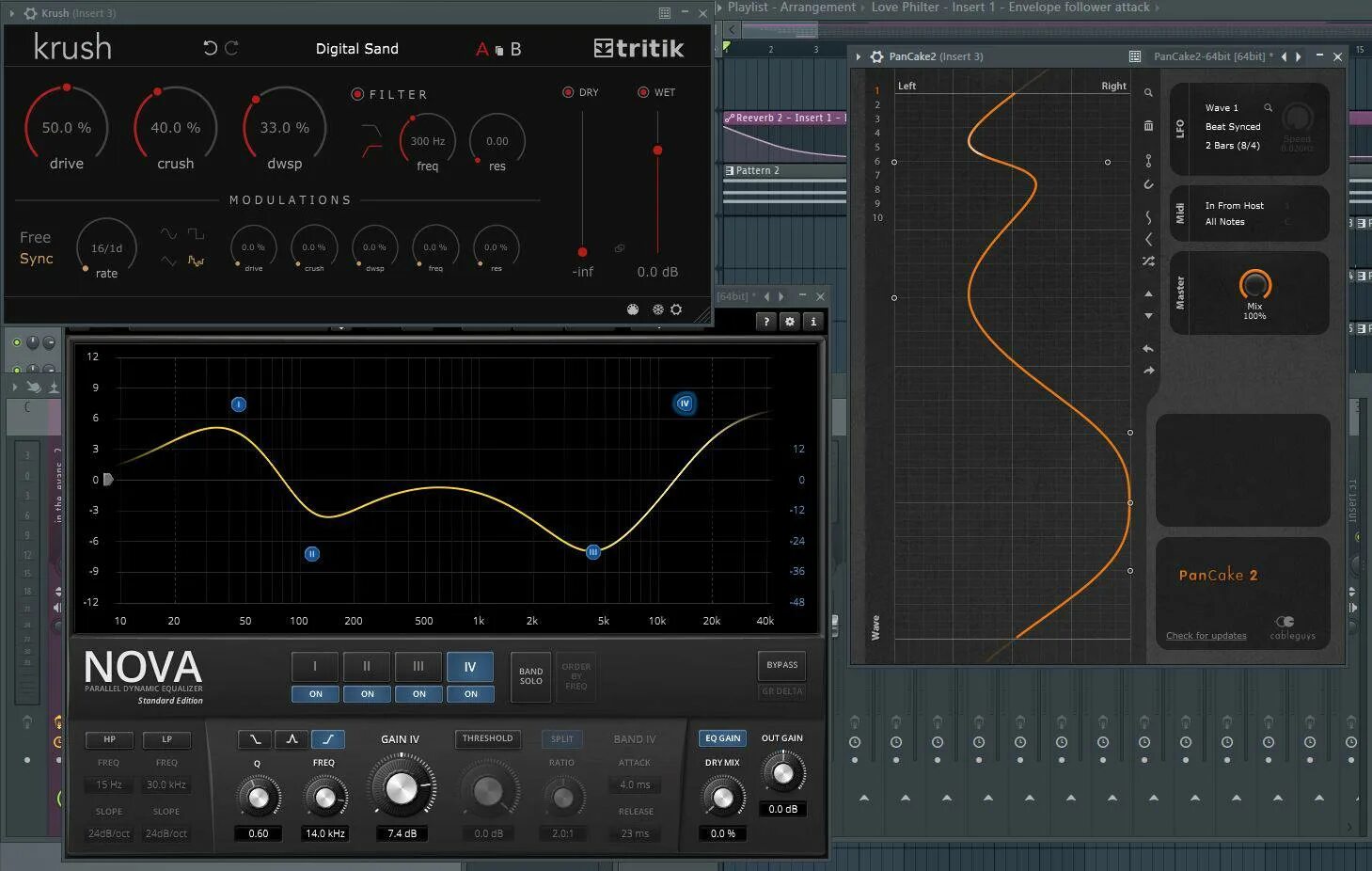Select wave slot 2 in PanCake2
Image resolution: width=1372 pixels, height=871 pixels.
pos(877,104)
